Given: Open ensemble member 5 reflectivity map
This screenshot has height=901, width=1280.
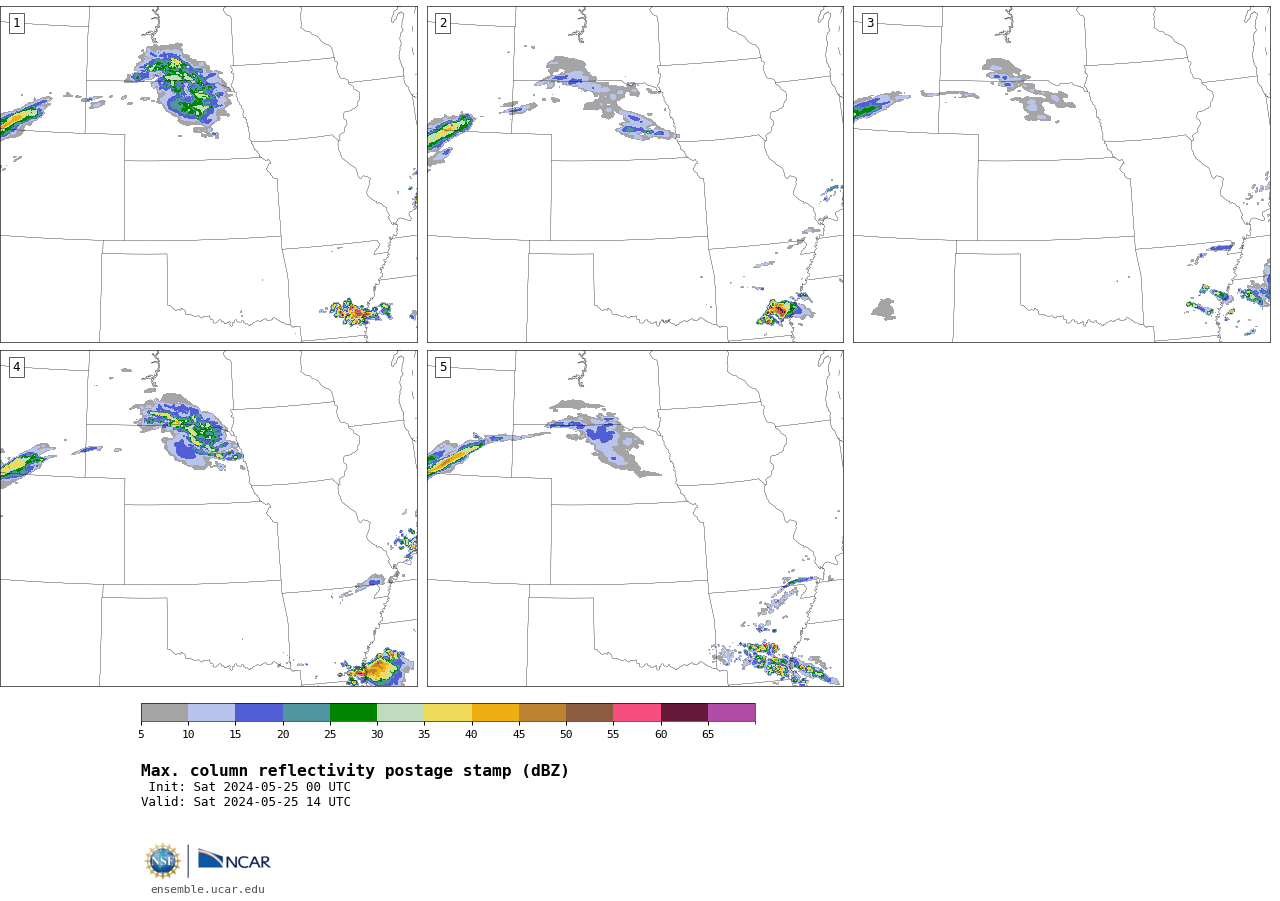Looking at the screenshot, I should coord(635,518).
